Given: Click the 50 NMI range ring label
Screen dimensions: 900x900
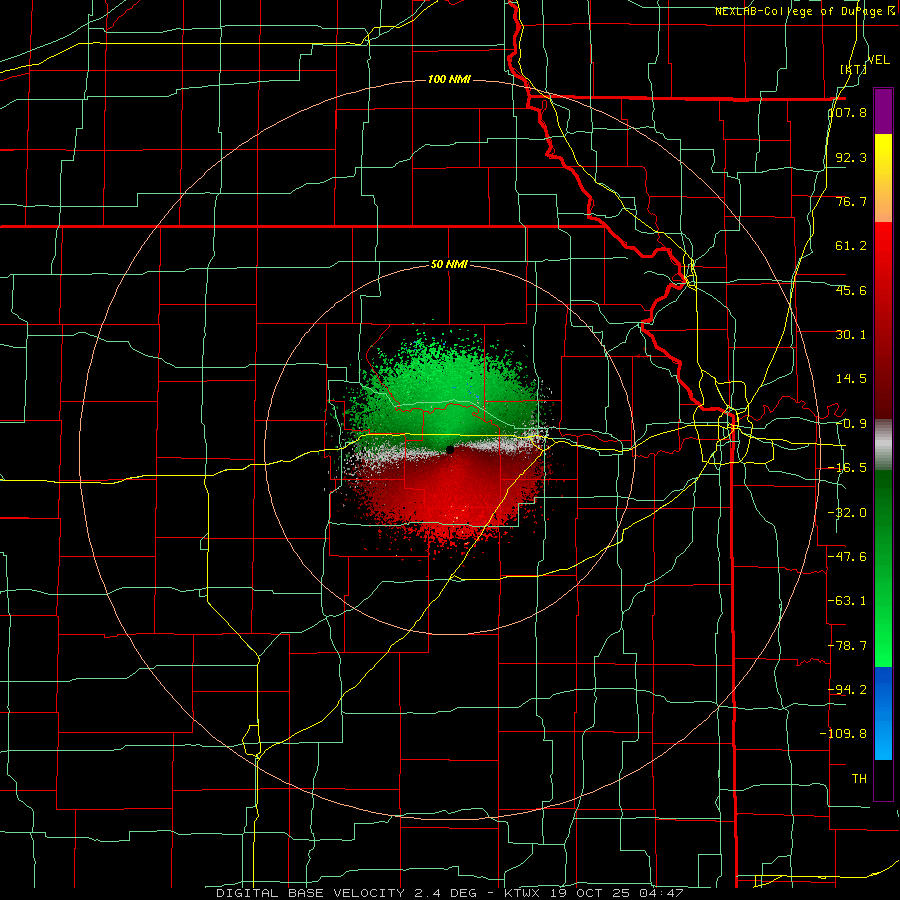Looking at the screenshot, I should tap(449, 264).
